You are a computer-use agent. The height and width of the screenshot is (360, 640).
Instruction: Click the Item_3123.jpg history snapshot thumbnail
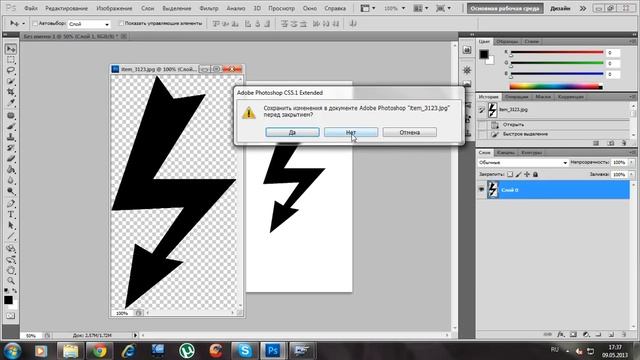492,109
